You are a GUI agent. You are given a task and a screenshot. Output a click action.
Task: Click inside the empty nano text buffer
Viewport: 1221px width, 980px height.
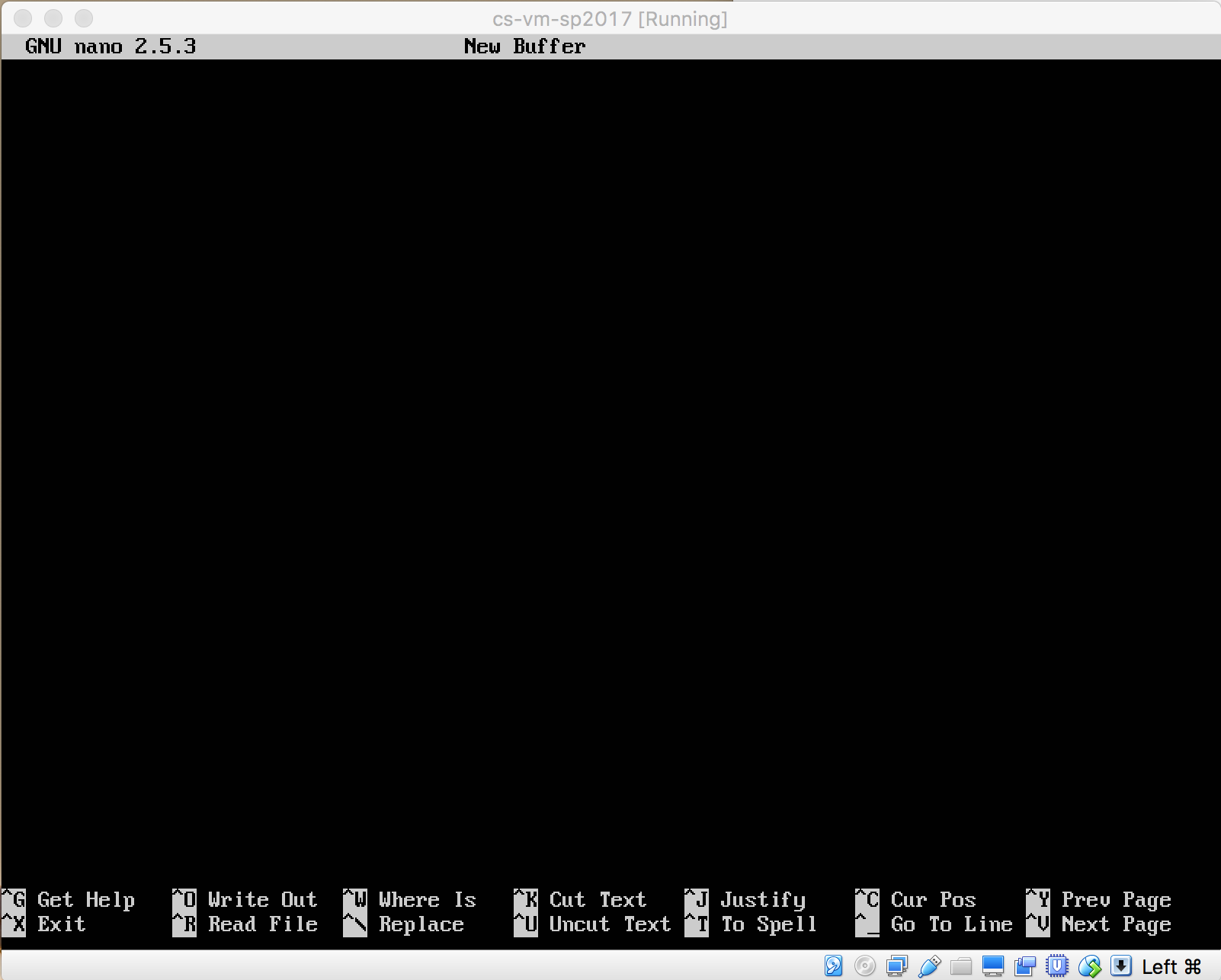pyautogui.click(x=610, y=457)
